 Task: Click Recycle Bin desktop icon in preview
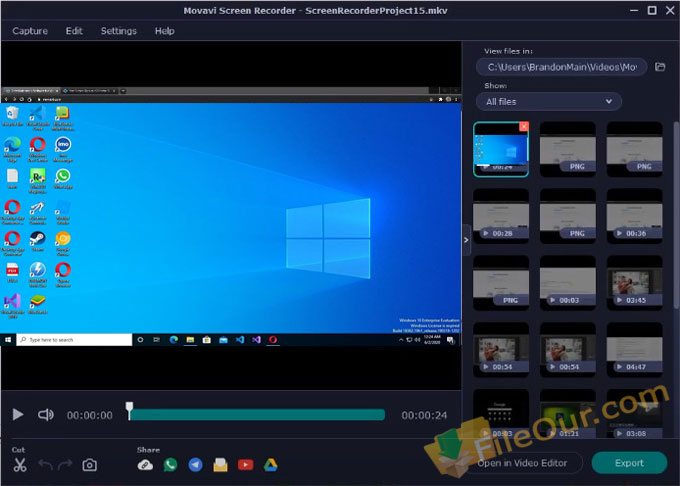(x=12, y=116)
